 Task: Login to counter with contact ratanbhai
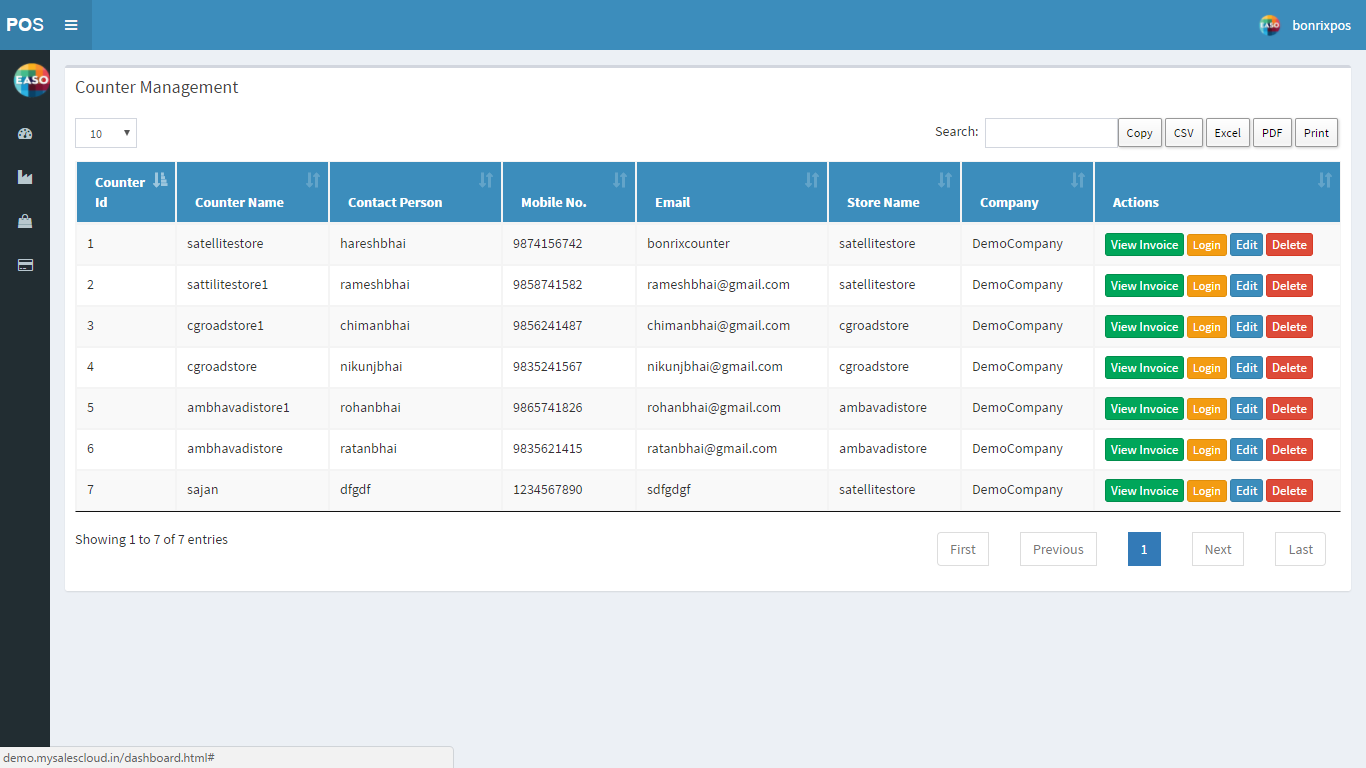(1207, 450)
